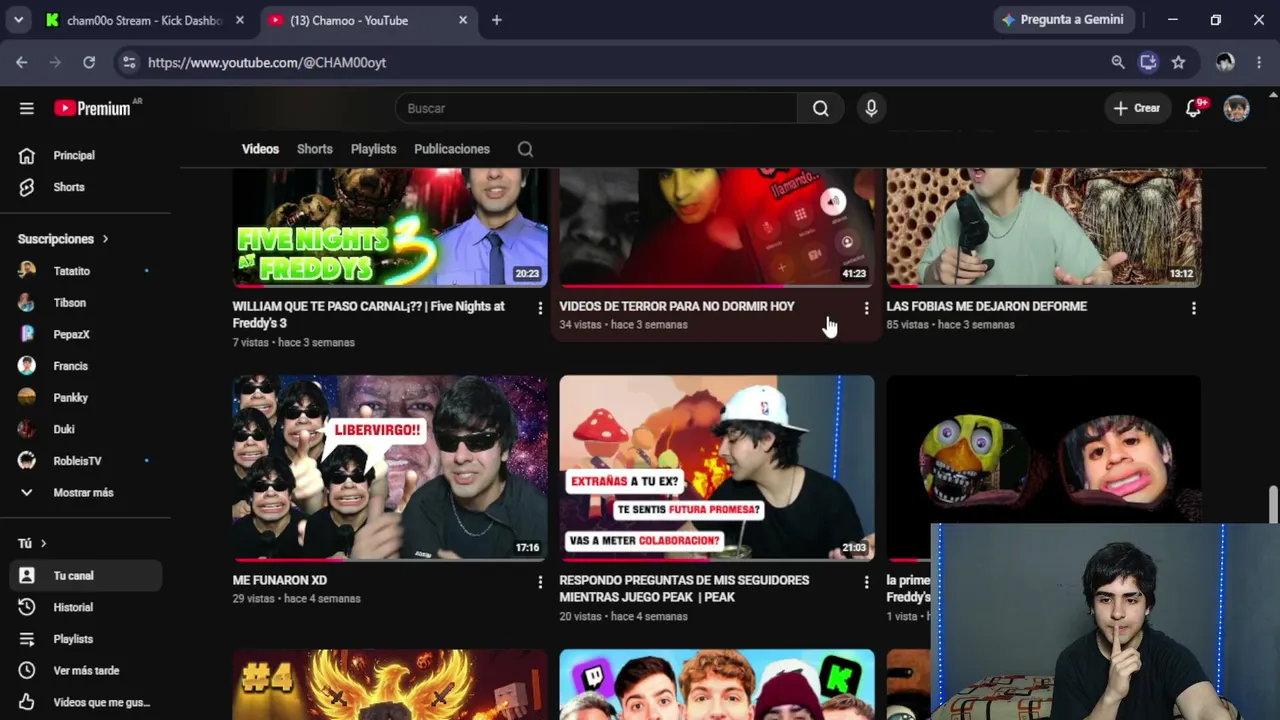The width and height of the screenshot is (1280, 720).
Task: Open the LAS FOBIAS ME DEJARON DEFORME thumbnail
Action: tap(1044, 227)
